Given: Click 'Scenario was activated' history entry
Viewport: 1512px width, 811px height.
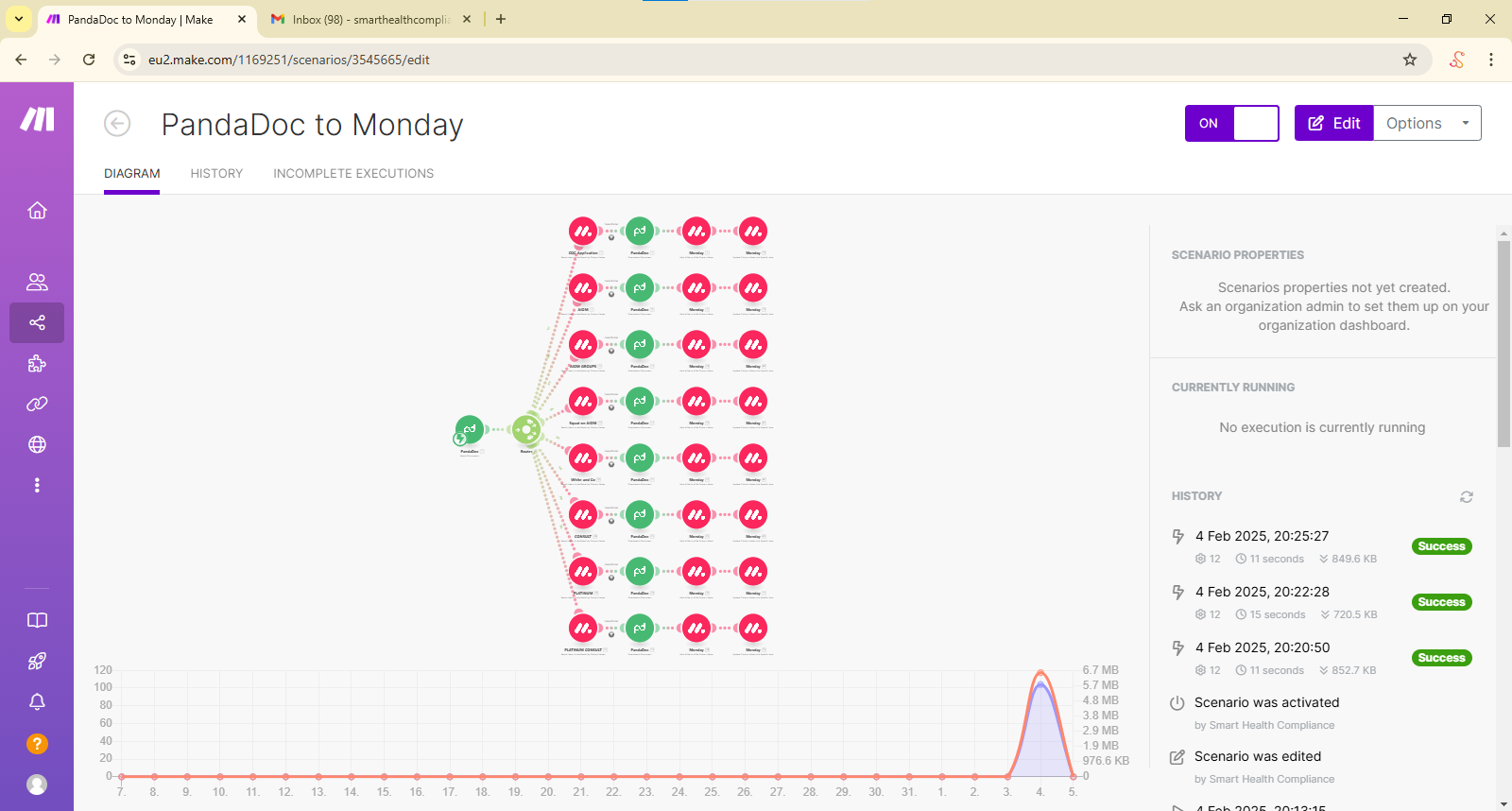Looking at the screenshot, I should point(1266,702).
